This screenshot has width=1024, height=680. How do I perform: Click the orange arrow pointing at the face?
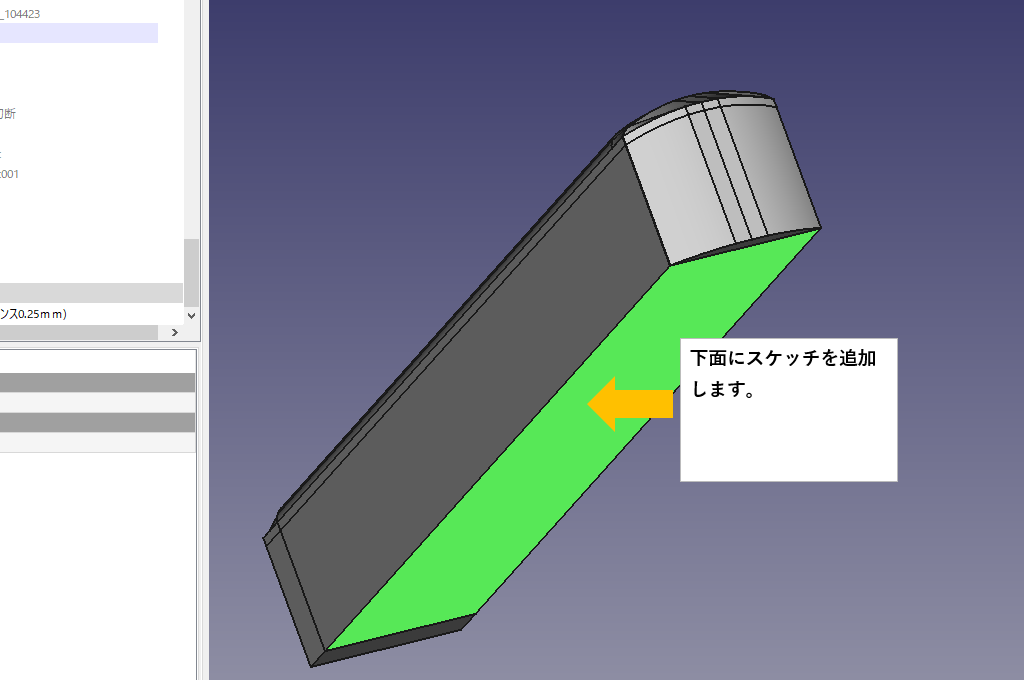[x=630, y=404]
